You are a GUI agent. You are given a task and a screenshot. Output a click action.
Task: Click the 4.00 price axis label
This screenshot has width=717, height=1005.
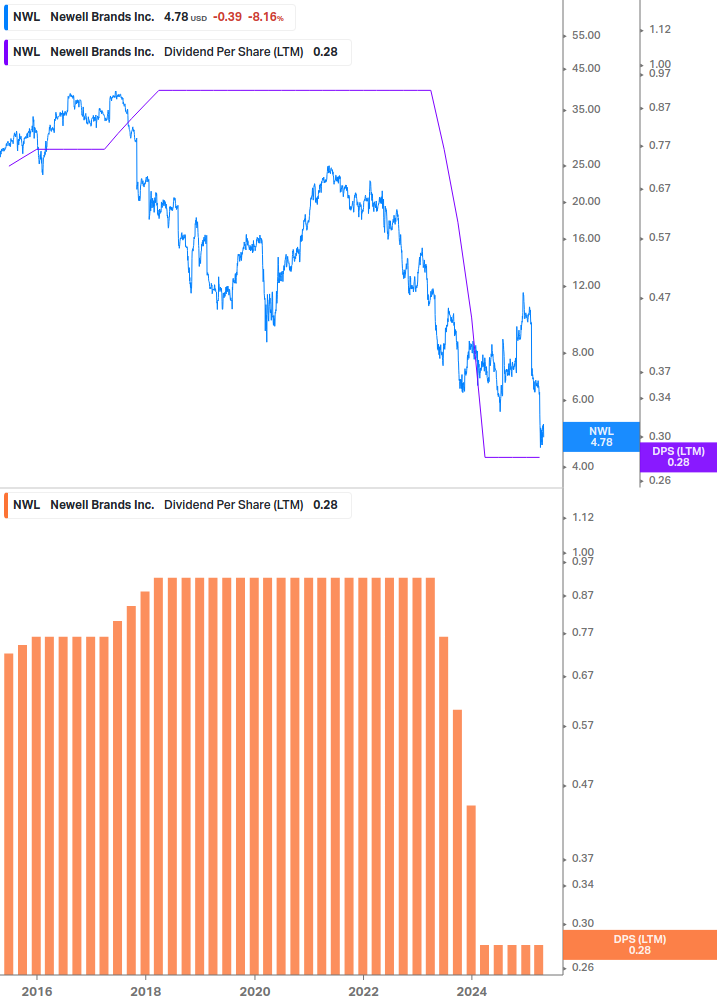583,467
